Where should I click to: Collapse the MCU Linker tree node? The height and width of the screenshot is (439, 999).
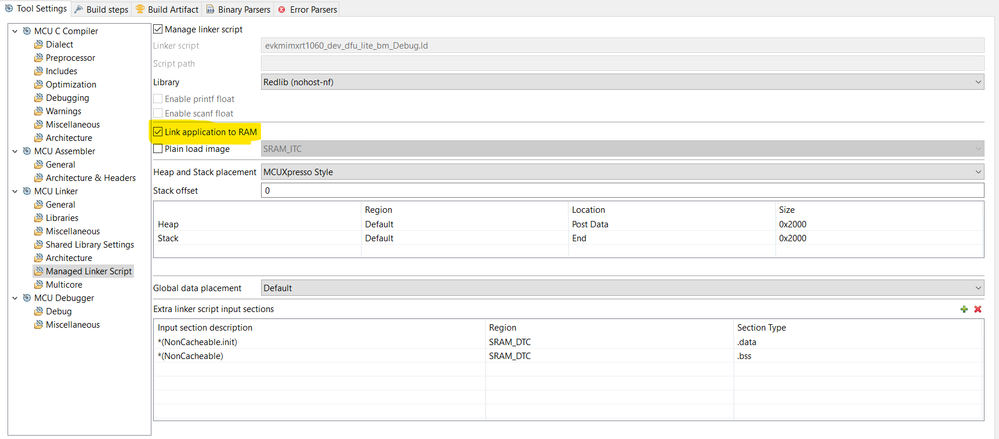coord(14,191)
